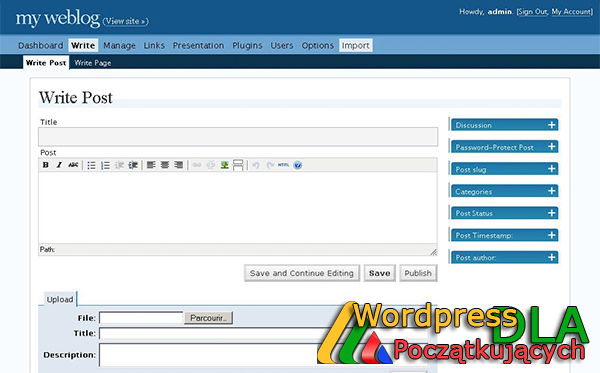
Task: Open the Options menu
Action: (x=318, y=46)
